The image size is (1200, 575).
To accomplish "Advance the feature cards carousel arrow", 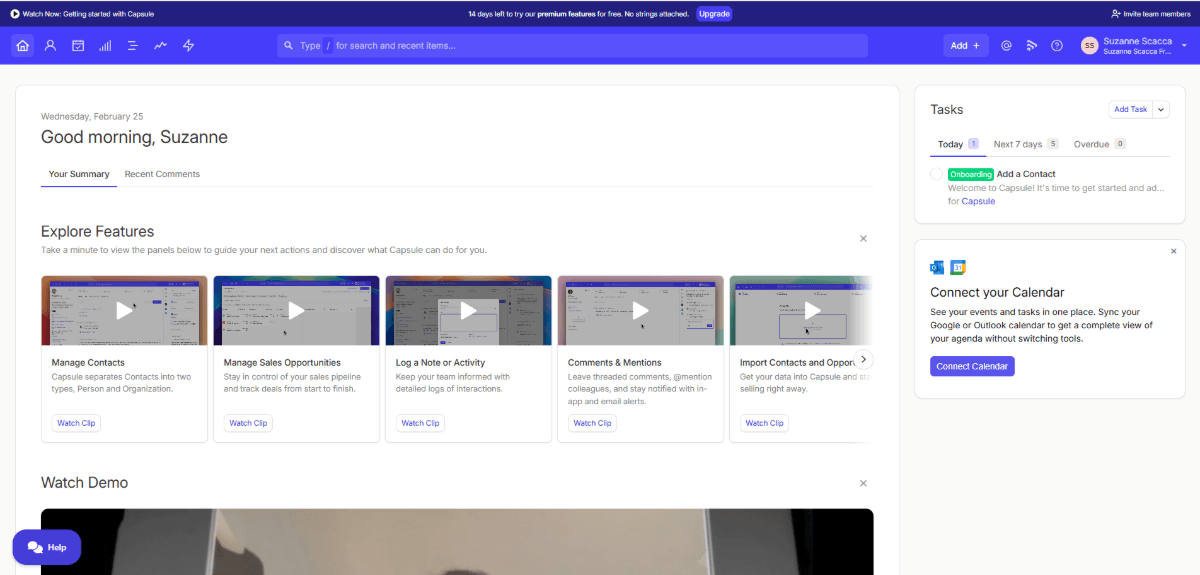I will coord(863,359).
